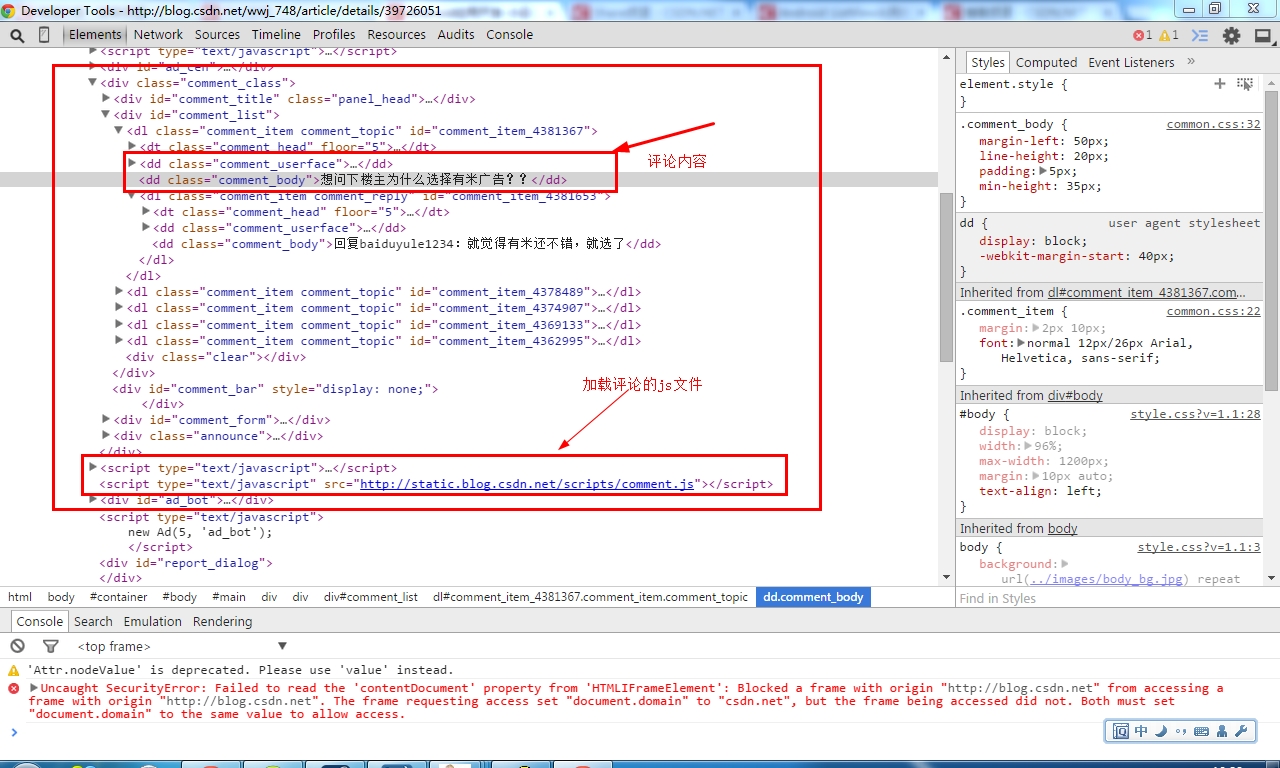Show more sidebar tabs with » chevron
Viewport: 1280px width, 768px height.
1191,61
